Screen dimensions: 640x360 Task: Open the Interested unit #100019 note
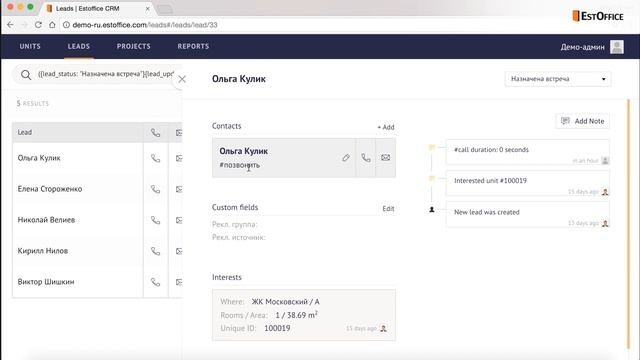[x=527, y=184]
